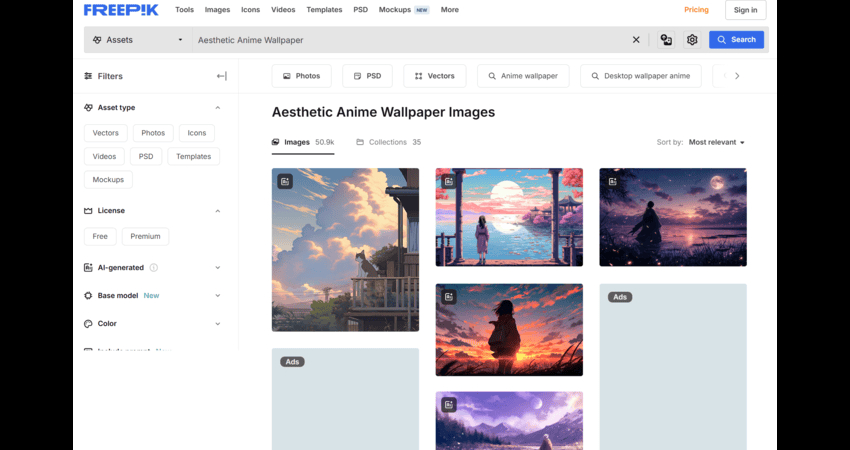
Task: Toggle the Vectors asset type filter
Action: tap(106, 133)
